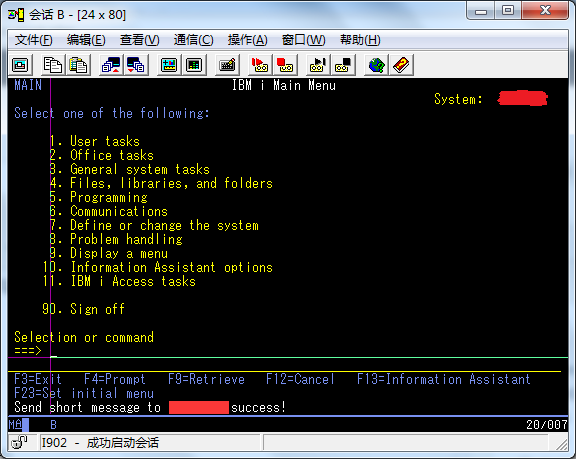Select '9. Display a menu' option

tap(108, 253)
